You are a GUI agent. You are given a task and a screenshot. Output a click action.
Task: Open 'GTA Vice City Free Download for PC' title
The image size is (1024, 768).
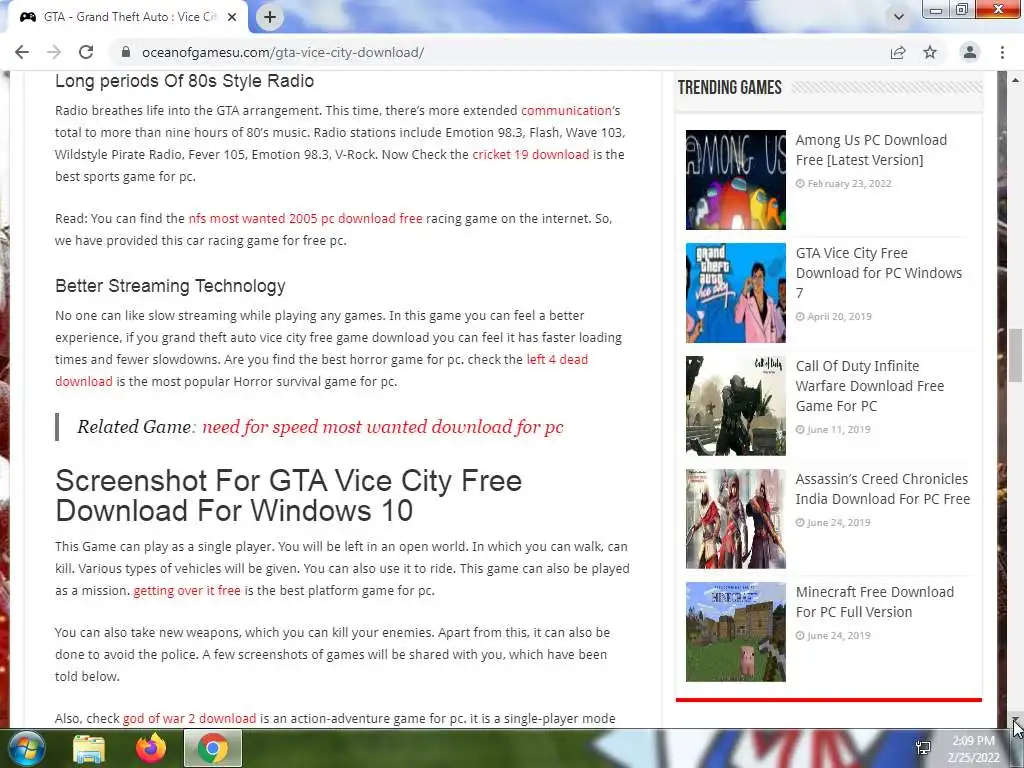click(878, 273)
